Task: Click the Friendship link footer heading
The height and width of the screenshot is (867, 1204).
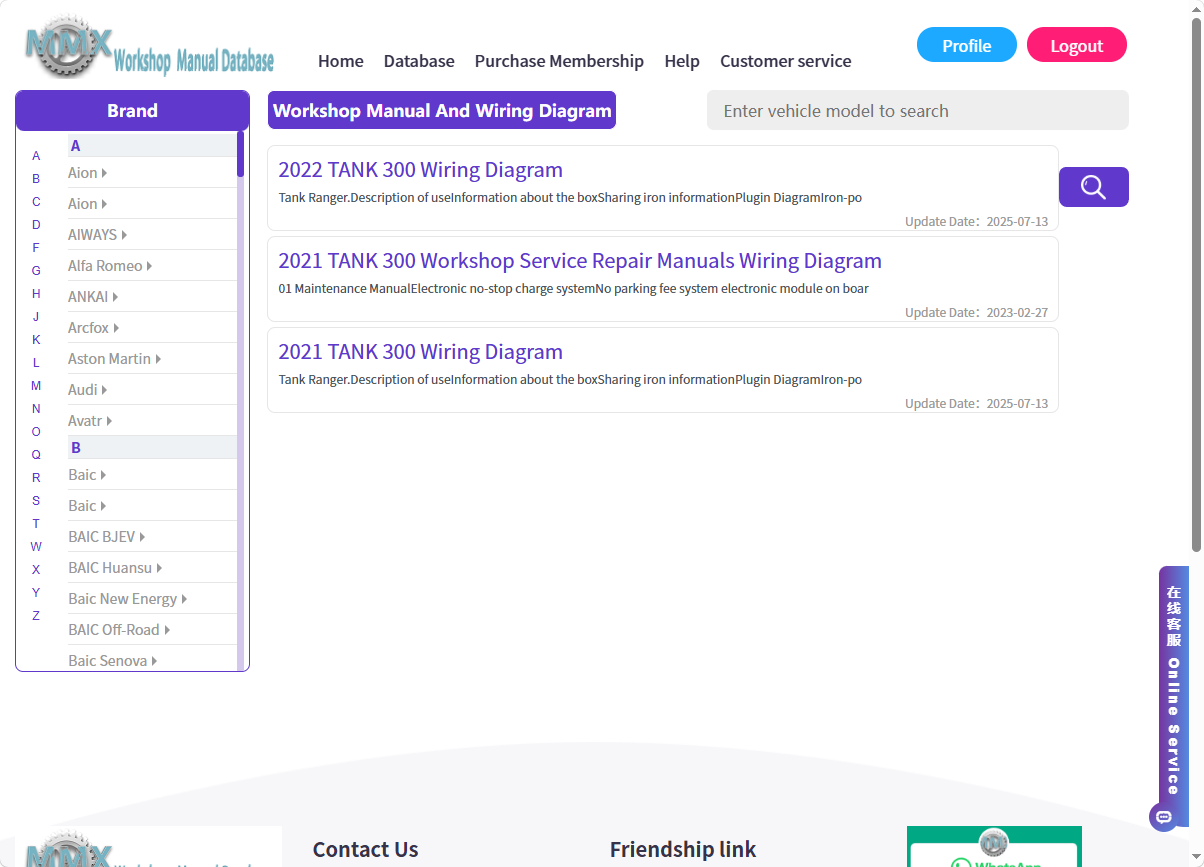Action: point(683,850)
